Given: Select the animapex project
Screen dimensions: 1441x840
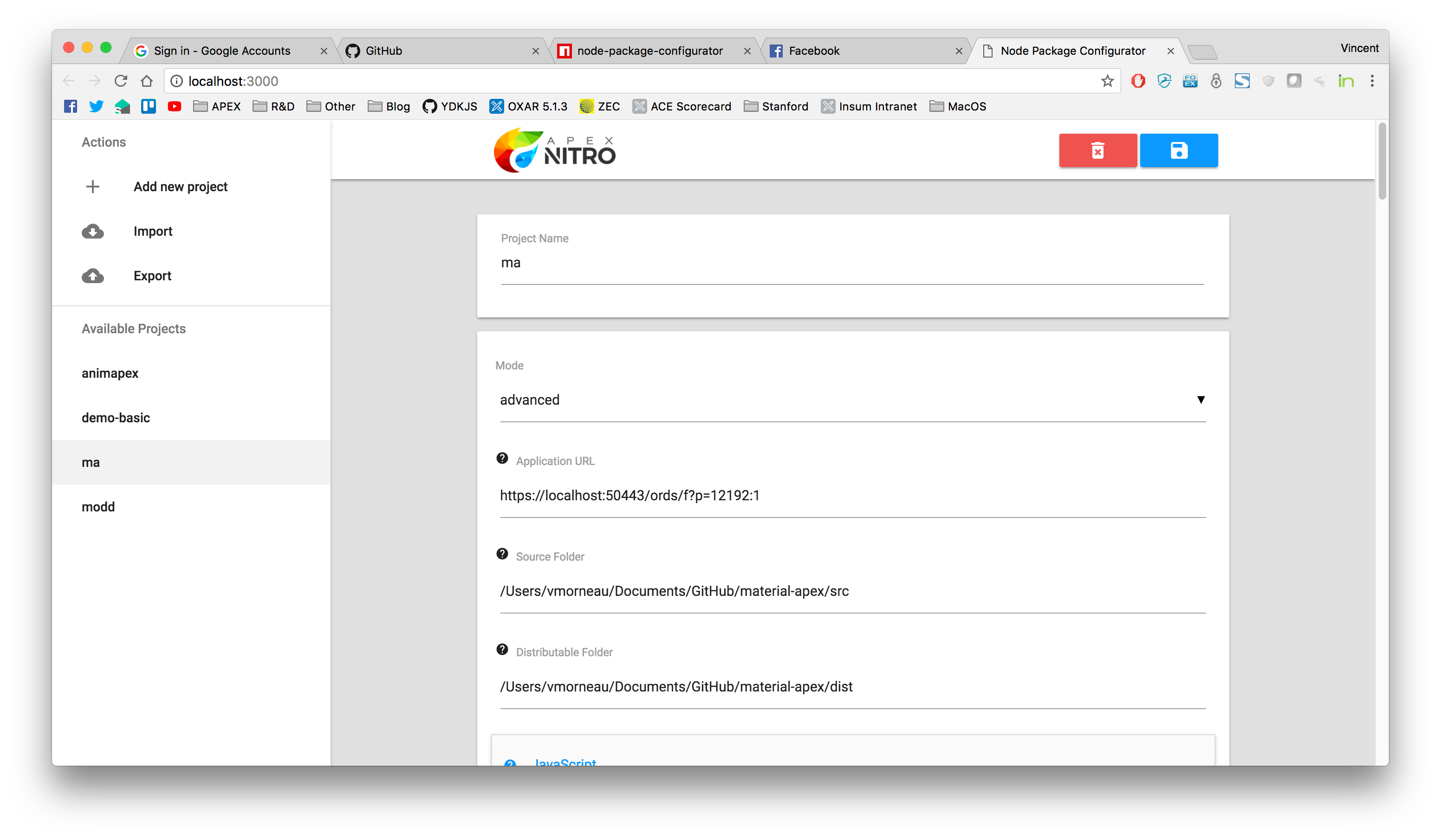Looking at the screenshot, I should pyautogui.click(x=110, y=374).
